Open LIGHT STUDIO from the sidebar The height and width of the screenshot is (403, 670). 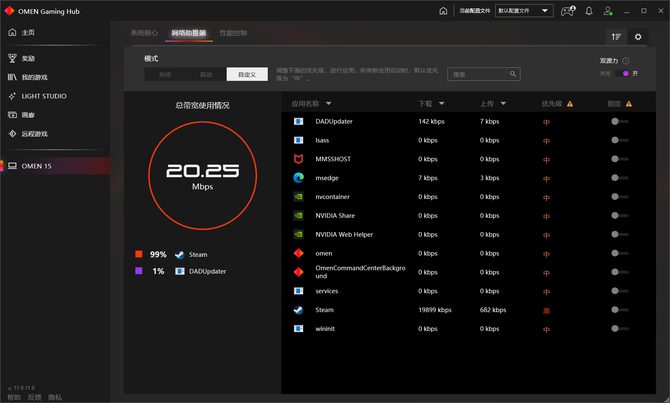tap(37, 96)
